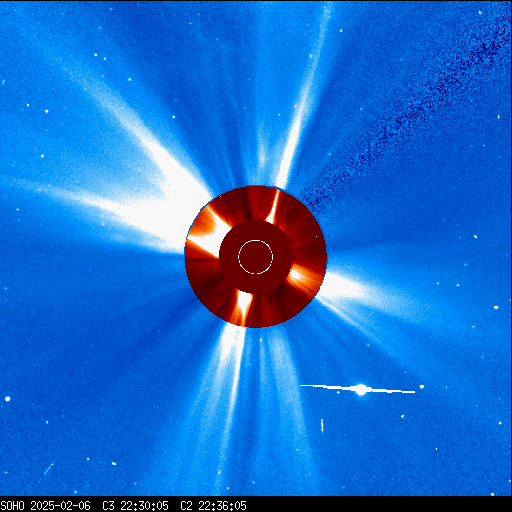The width and height of the screenshot is (512, 512).
Task: Click the bright spot at C2 lower right
Action: 297,275
